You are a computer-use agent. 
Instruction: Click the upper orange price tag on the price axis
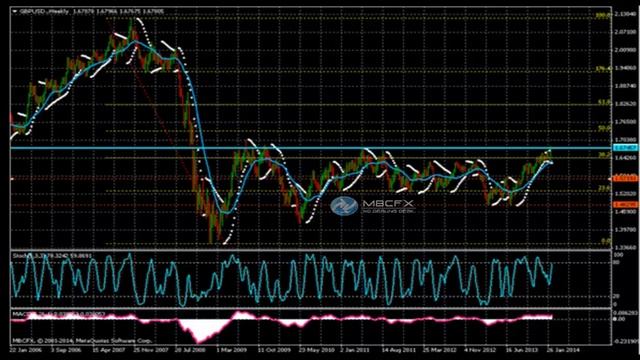tap(625, 179)
